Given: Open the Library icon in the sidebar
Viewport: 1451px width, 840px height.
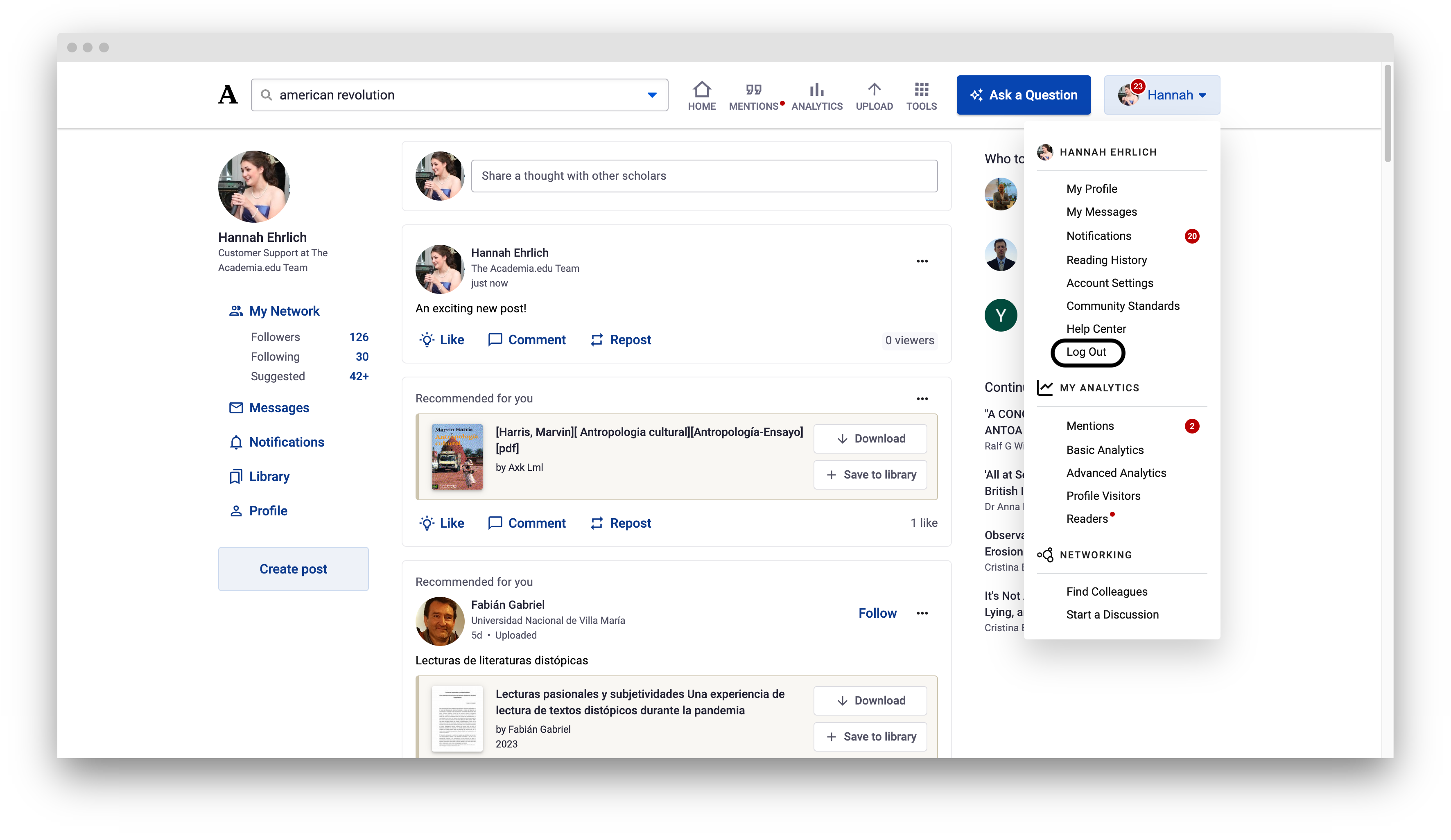Looking at the screenshot, I should 236,477.
